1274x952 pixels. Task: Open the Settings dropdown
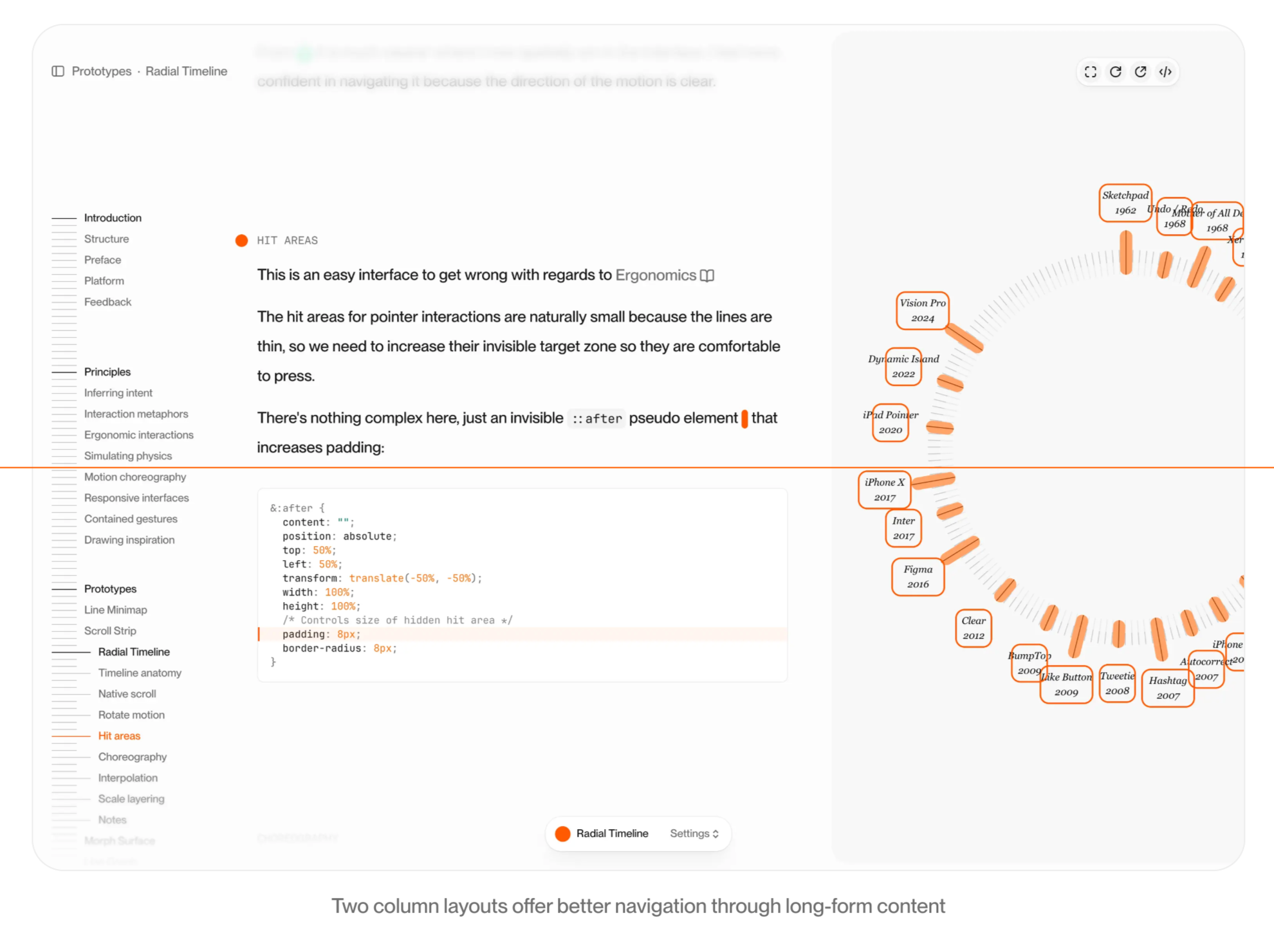pyautogui.click(x=694, y=834)
